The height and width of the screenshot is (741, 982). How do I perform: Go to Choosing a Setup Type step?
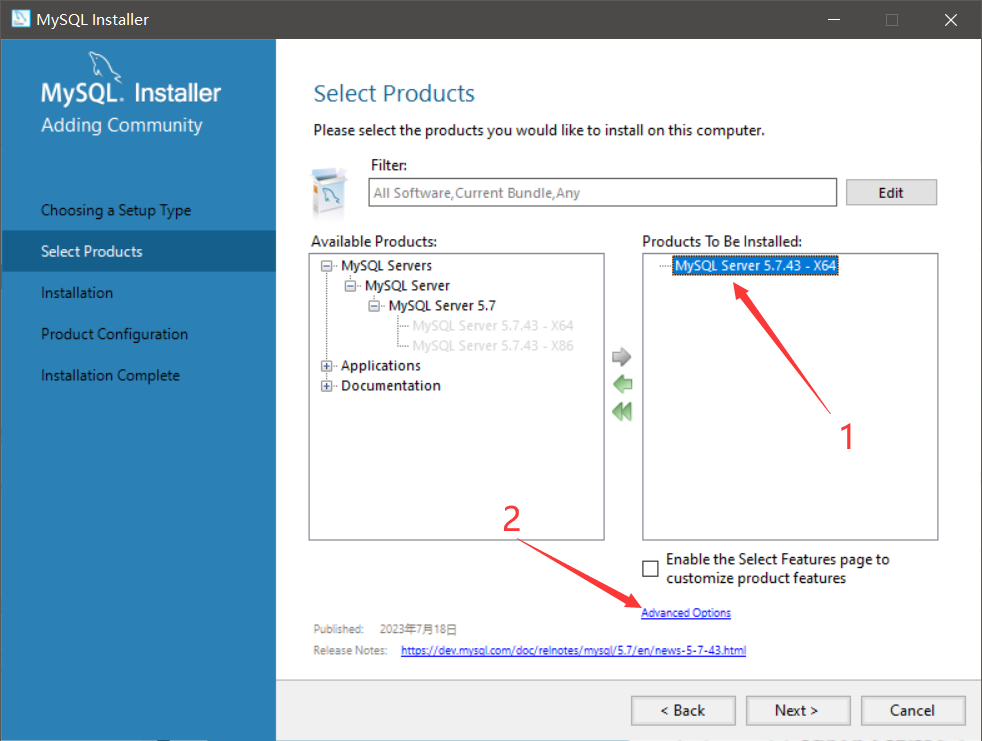tap(116, 210)
